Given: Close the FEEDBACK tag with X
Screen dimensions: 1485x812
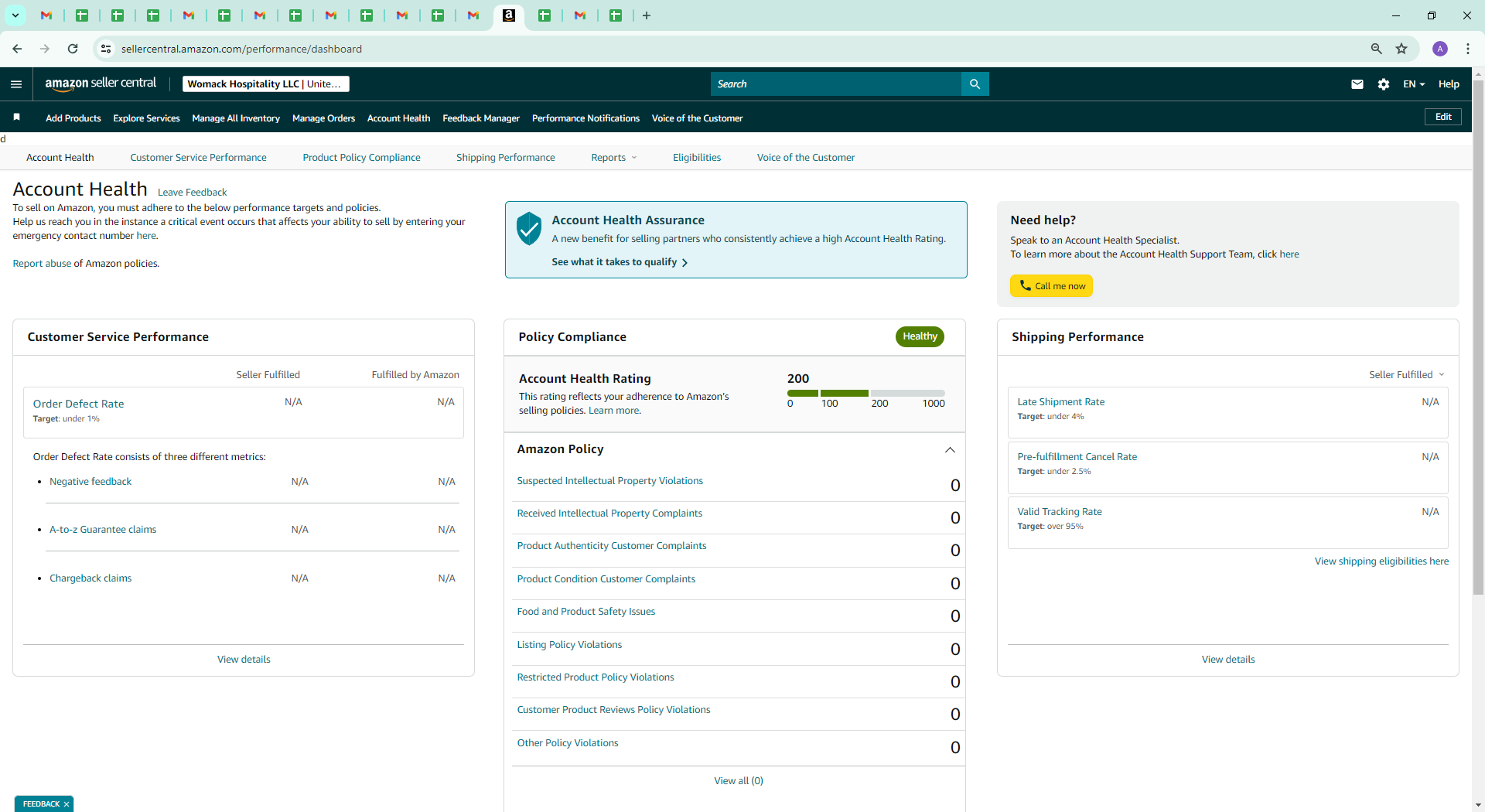Looking at the screenshot, I should 67,804.
